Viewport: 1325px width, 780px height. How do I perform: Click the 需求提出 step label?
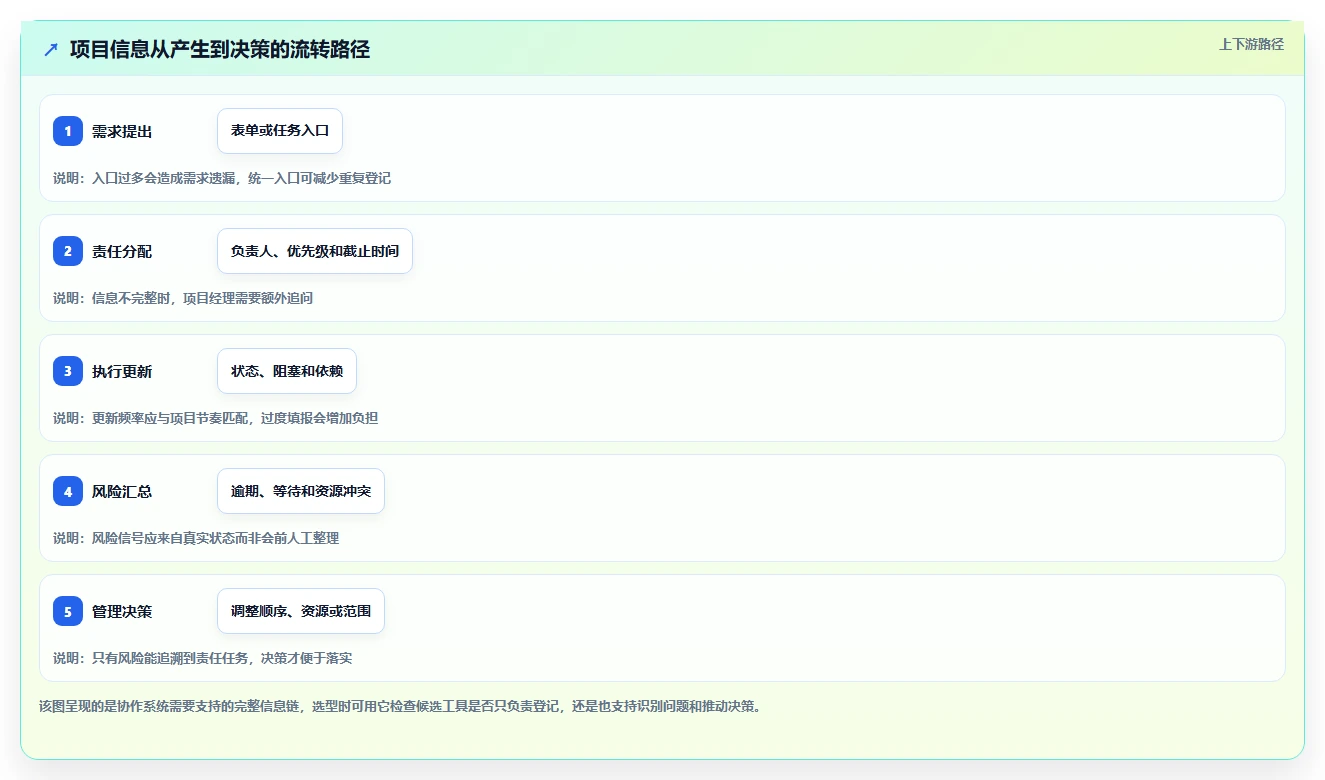click(122, 131)
